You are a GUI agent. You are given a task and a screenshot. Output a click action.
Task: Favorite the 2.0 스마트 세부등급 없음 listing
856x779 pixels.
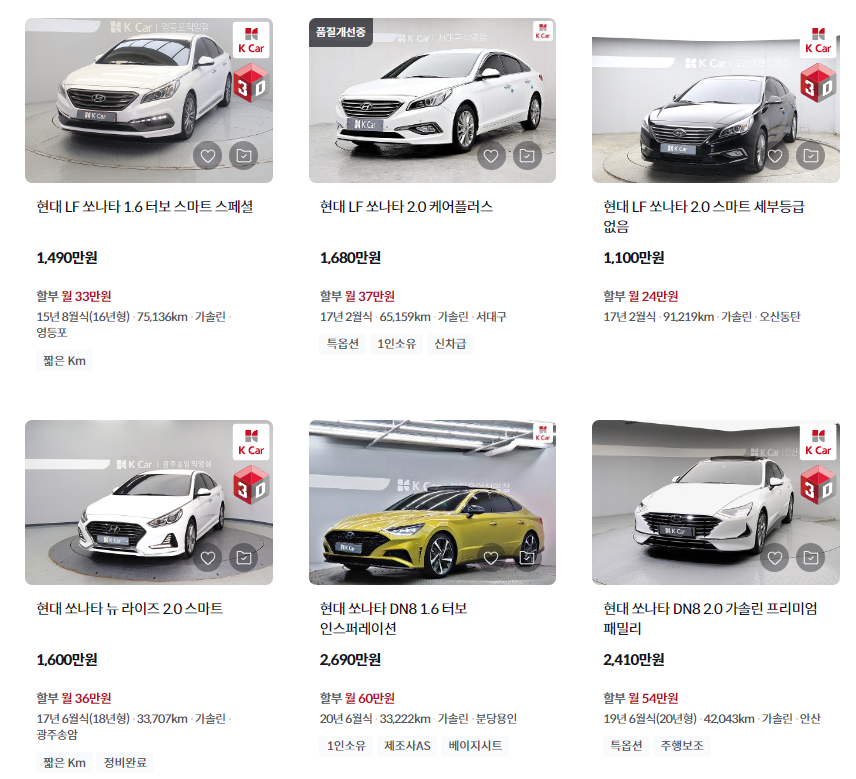point(774,156)
